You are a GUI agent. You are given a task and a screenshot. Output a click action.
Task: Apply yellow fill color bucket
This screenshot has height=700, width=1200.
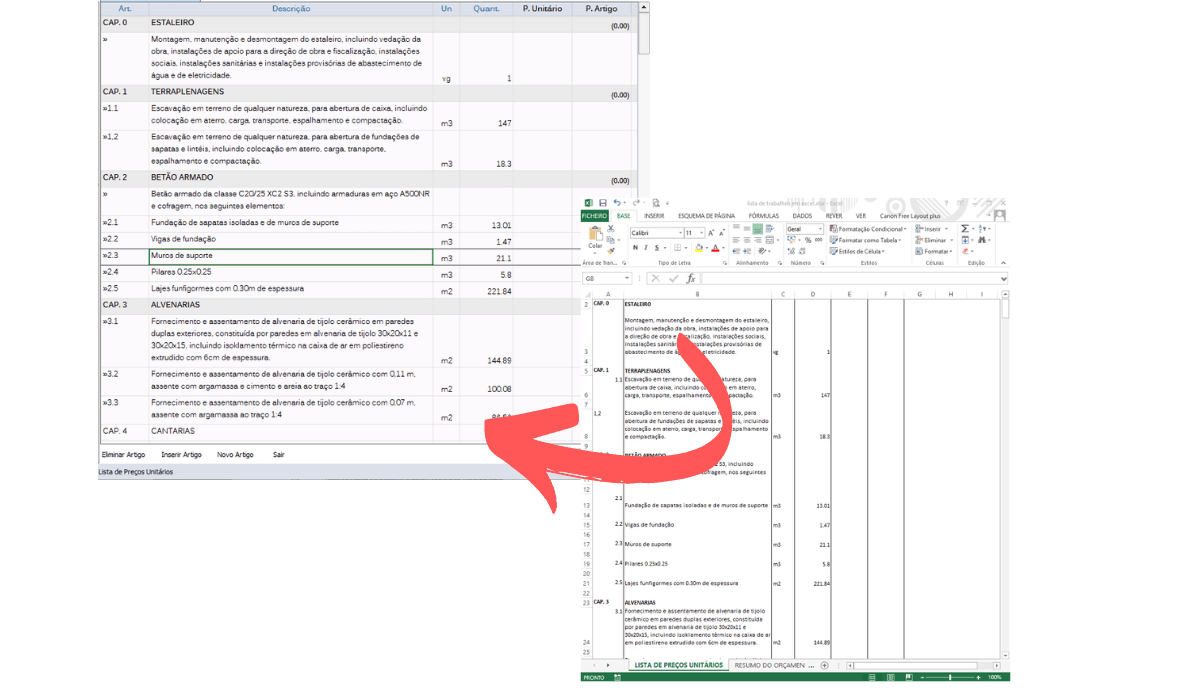point(699,248)
